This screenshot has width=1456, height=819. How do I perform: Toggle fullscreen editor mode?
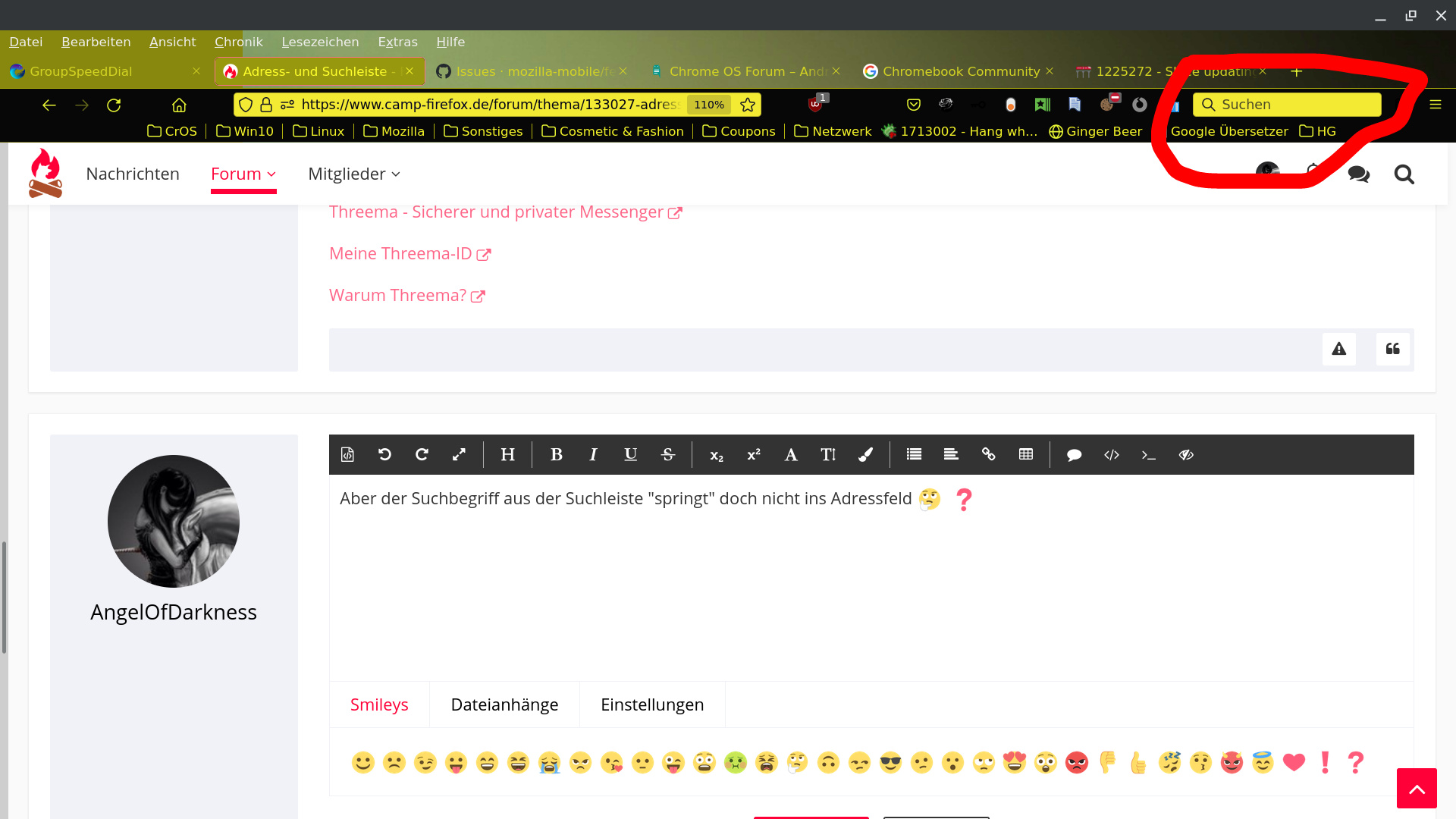tap(459, 454)
